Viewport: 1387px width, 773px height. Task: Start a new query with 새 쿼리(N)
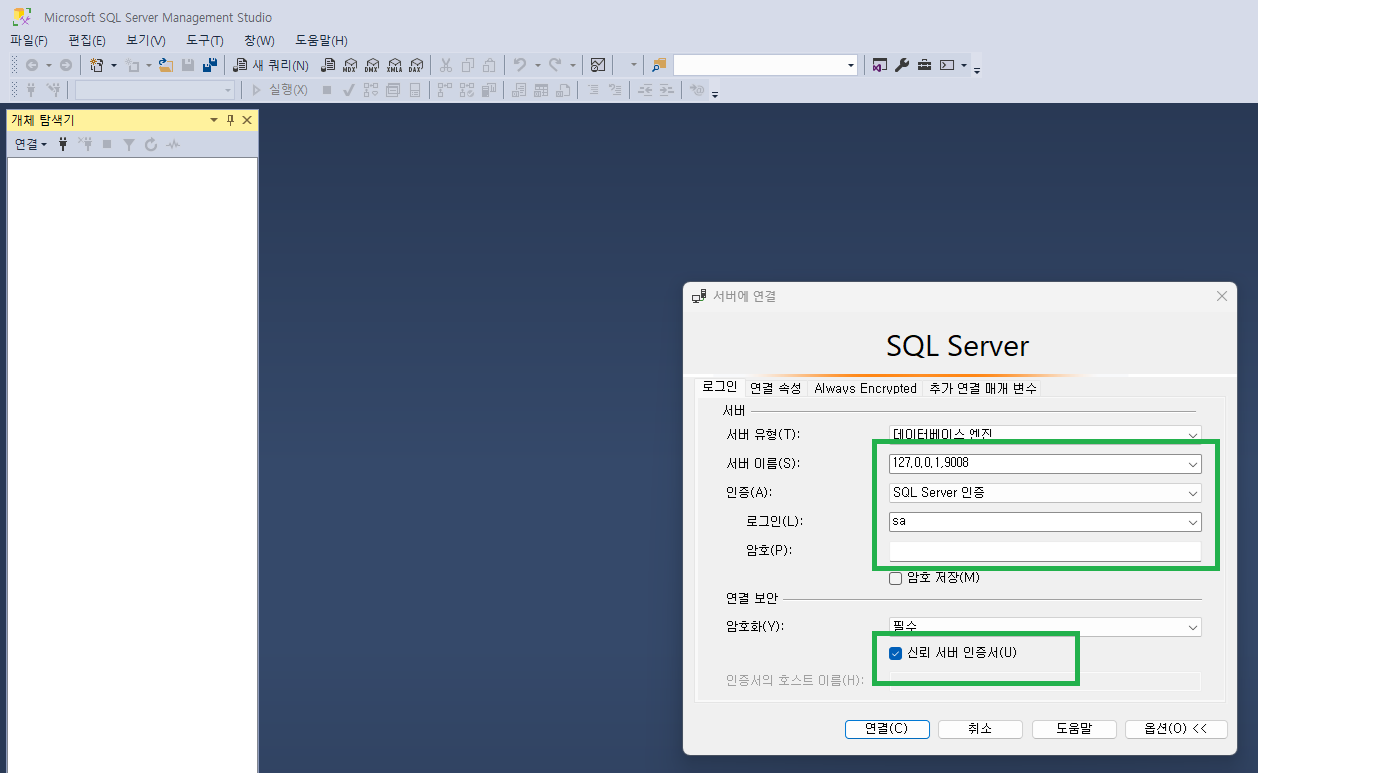[271, 65]
